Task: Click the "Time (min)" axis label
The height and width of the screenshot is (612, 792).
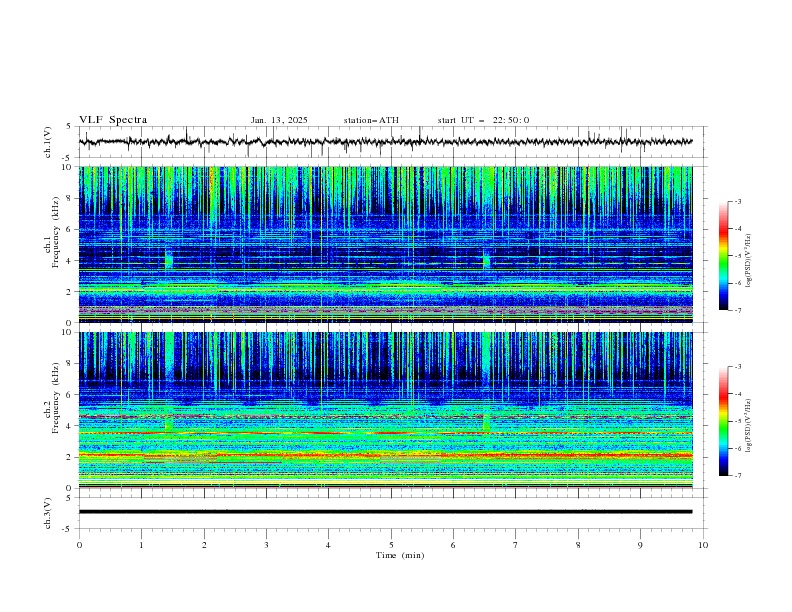Action: click(400, 555)
